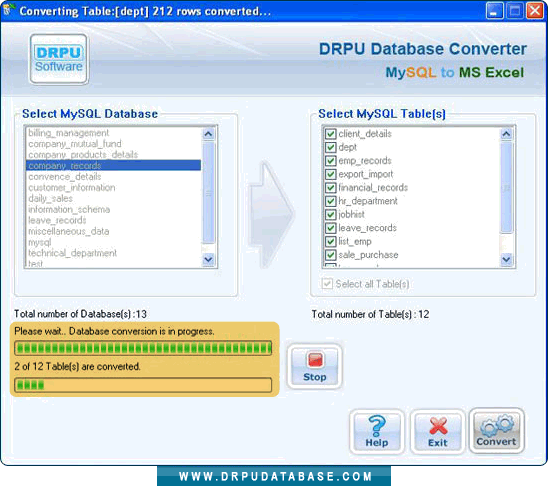The image size is (548, 486).
Task: Click the up arrow of the tables list scrollbar
Action: tap(506, 134)
